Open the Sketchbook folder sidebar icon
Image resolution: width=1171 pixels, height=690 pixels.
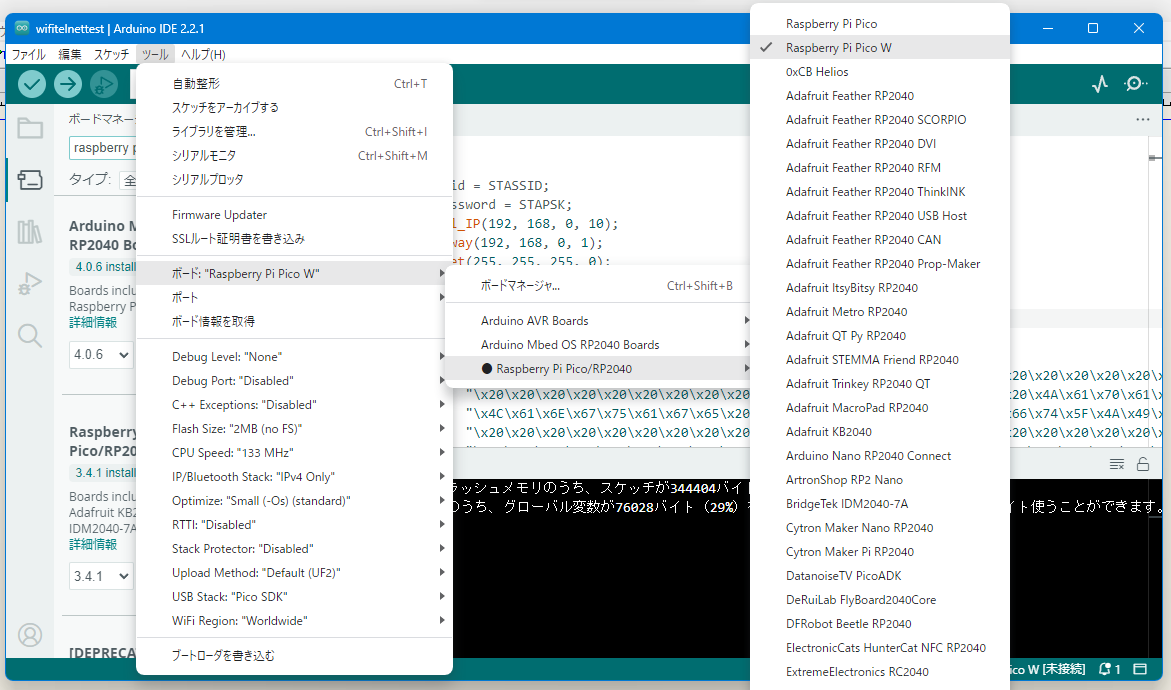pos(30,128)
